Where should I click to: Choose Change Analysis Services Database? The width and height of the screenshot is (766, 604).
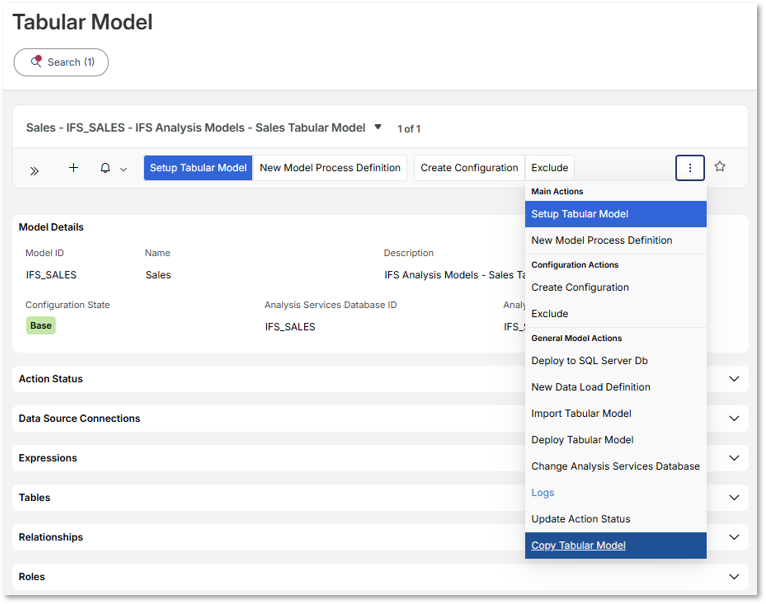click(x=616, y=466)
